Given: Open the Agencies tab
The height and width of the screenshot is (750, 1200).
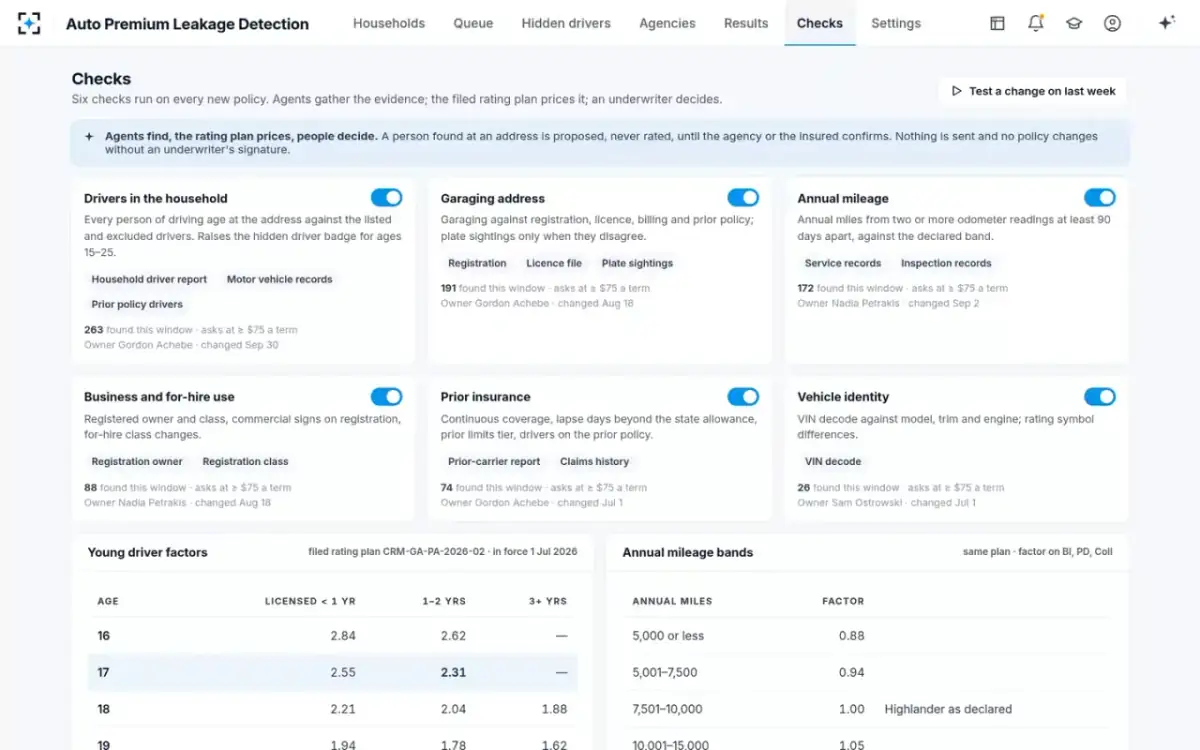Looking at the screenshot, I should (667, 23).
